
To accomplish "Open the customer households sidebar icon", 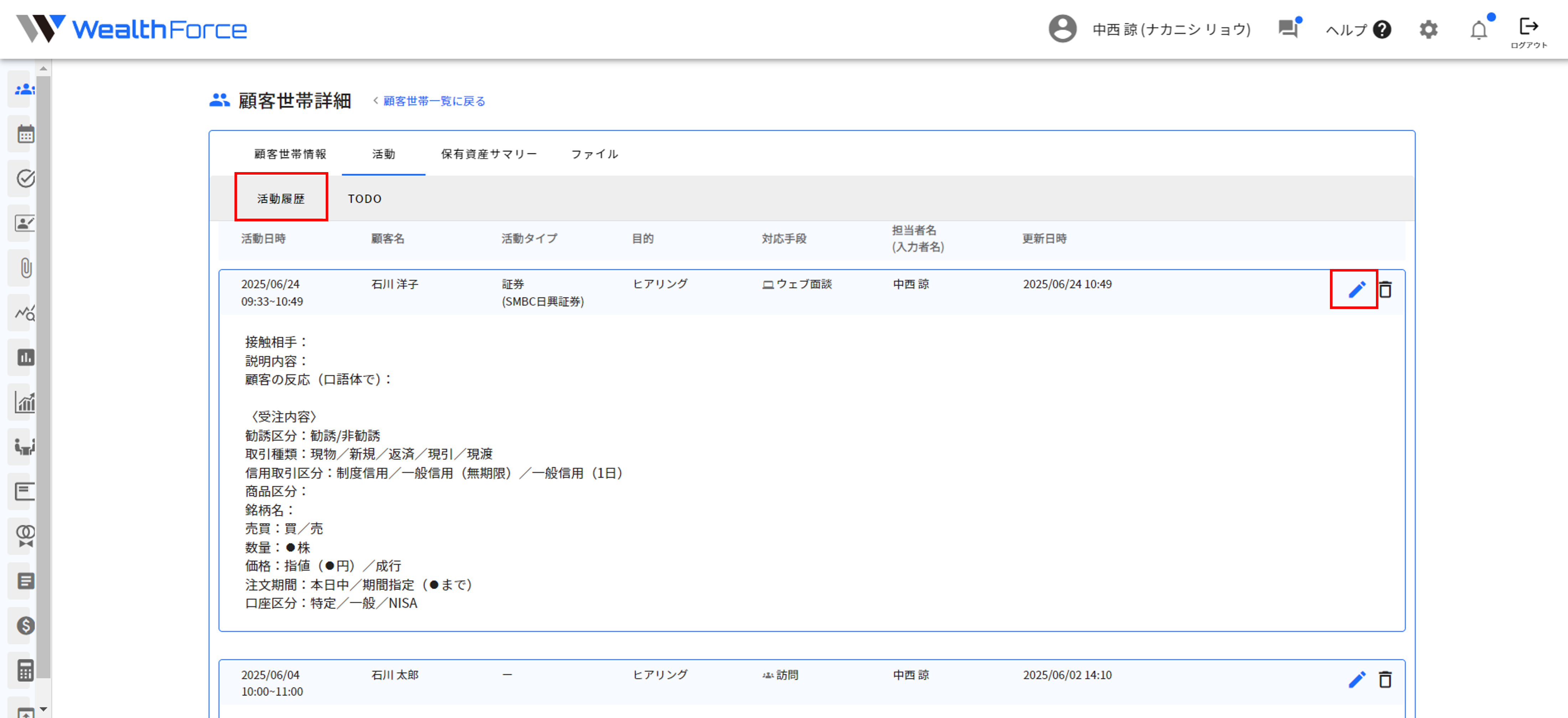I will [x=25, y=89].
